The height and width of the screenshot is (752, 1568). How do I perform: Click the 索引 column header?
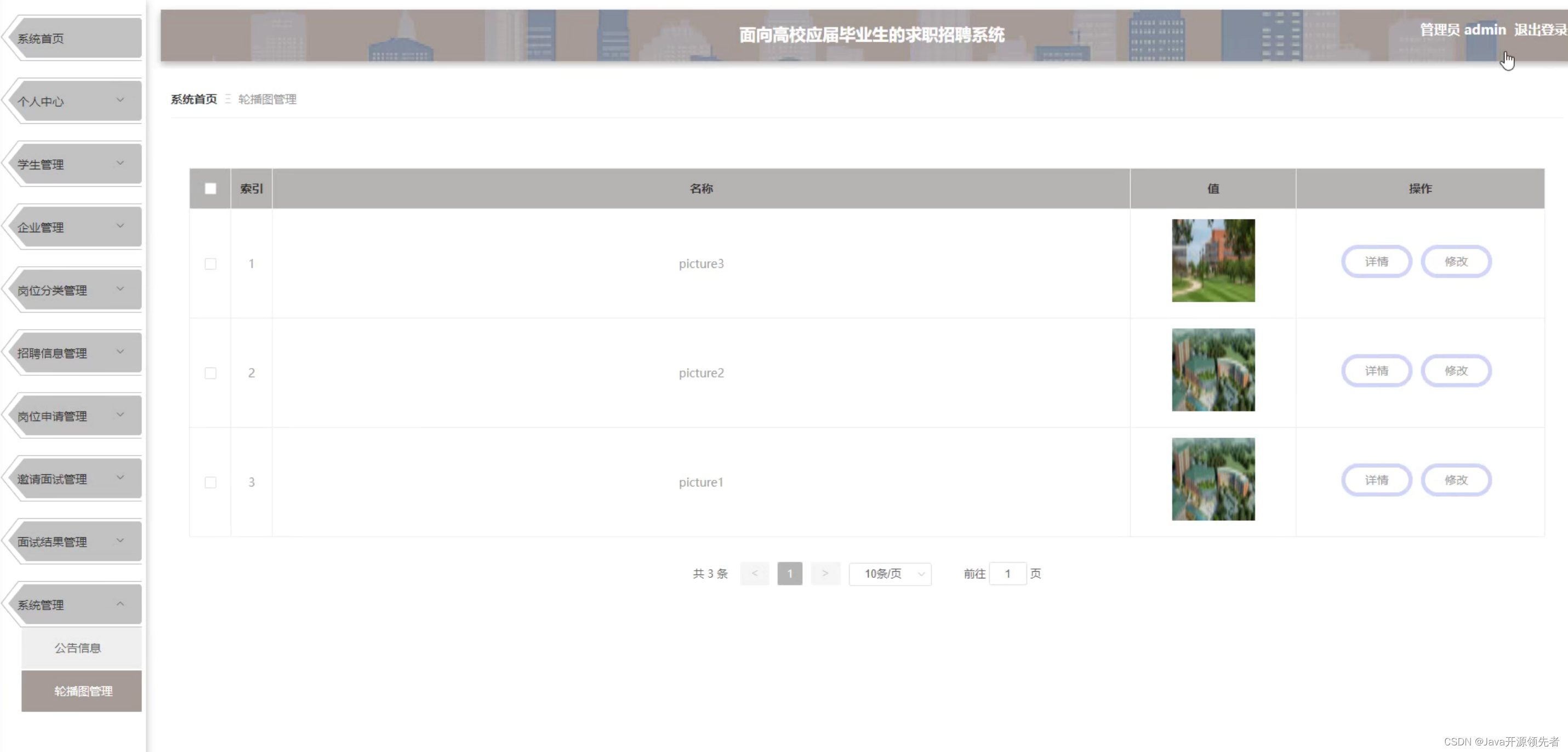(252, 188)
